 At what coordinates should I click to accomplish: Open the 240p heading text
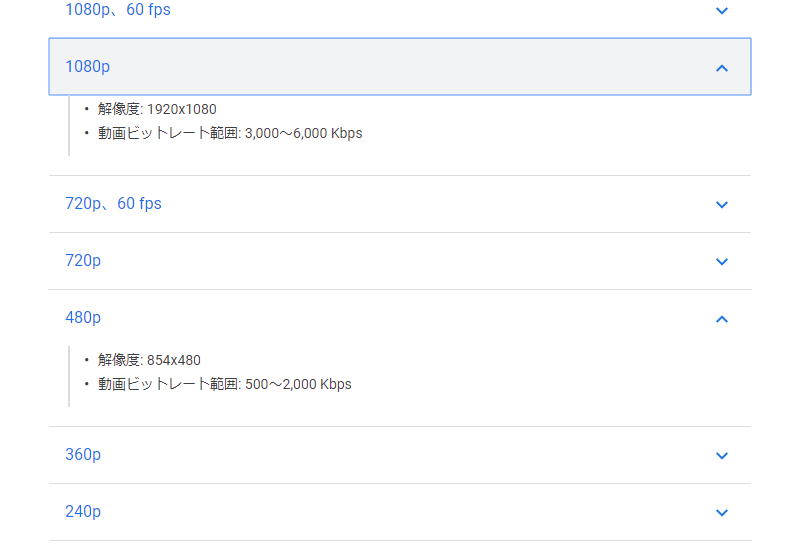[83, 512]
